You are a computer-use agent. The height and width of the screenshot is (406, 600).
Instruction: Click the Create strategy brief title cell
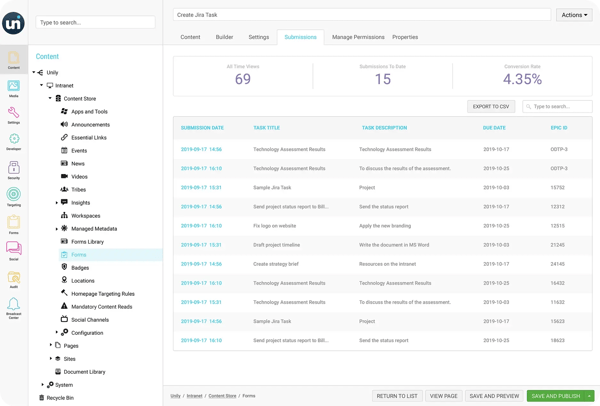(276, 264)
